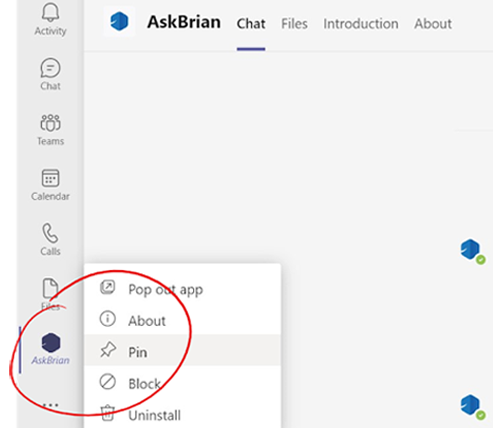Select Block in the context menu
This screenshot has height=428, width=502.
[182, 383]
